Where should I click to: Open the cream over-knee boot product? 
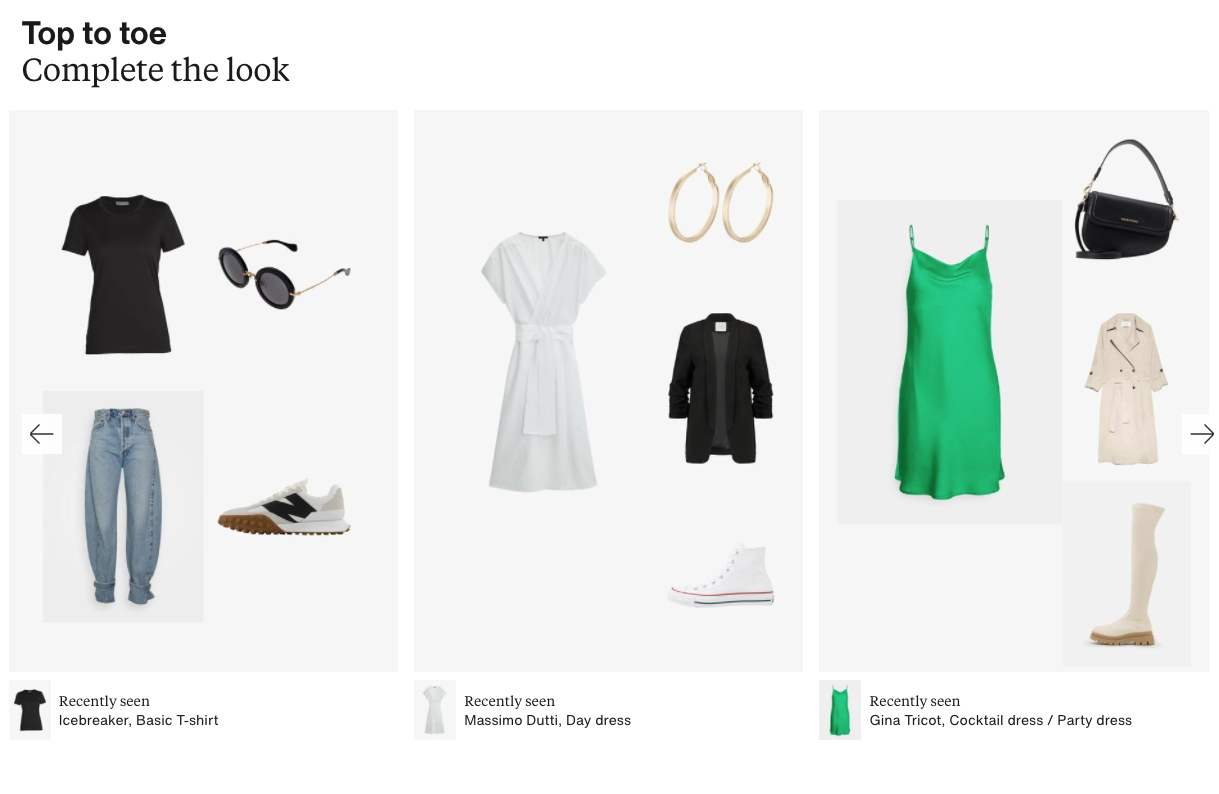pos(1126,574)
